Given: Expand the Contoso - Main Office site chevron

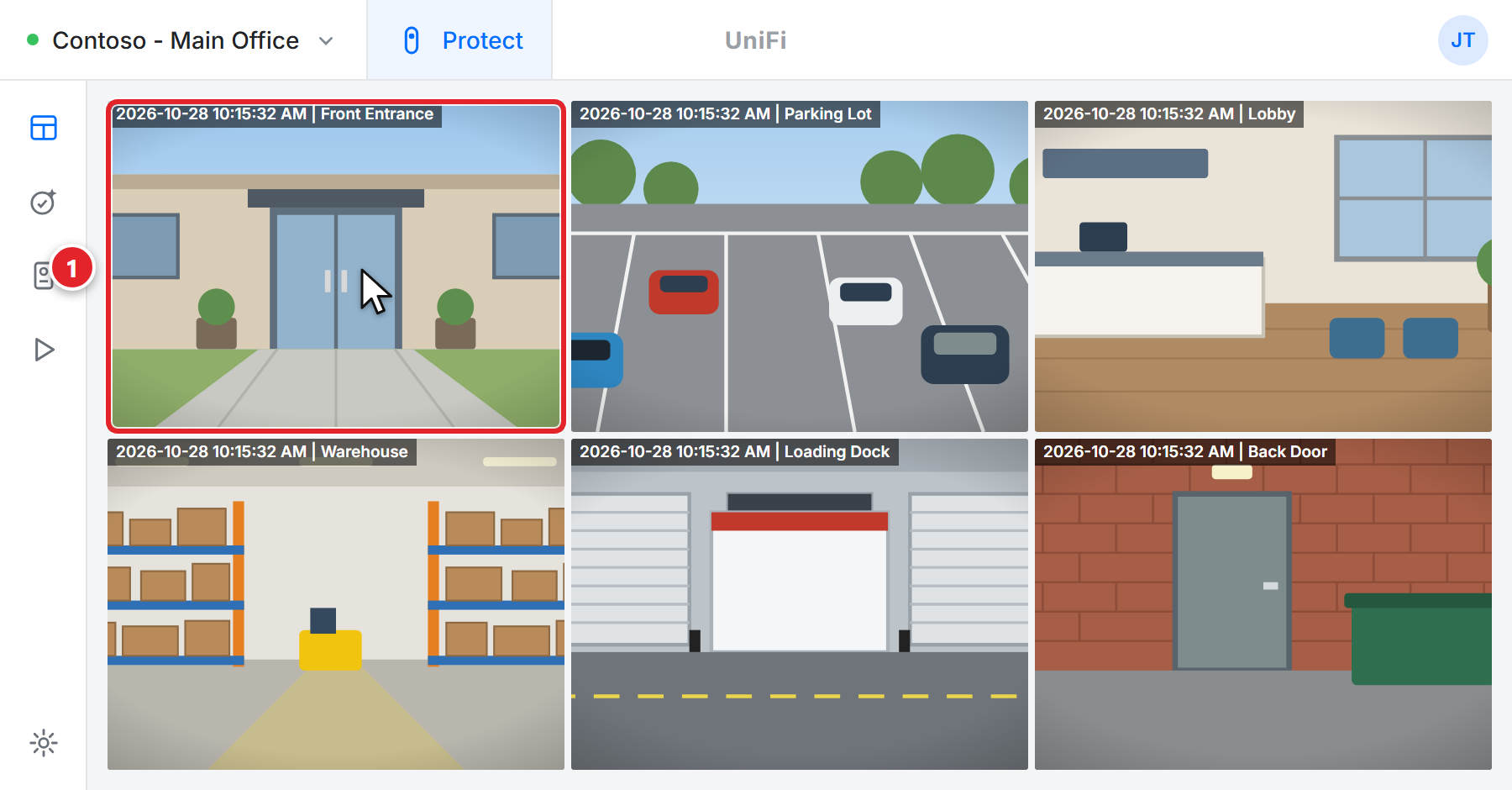Looking at the screenshot, I should coord(327,41).
